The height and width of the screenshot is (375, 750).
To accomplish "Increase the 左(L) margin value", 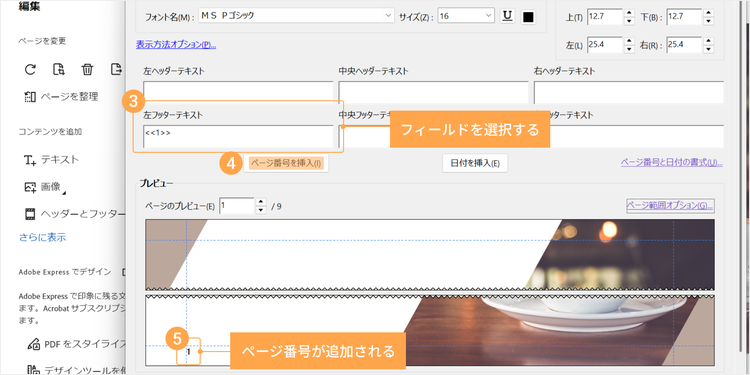I will point(630,41).
